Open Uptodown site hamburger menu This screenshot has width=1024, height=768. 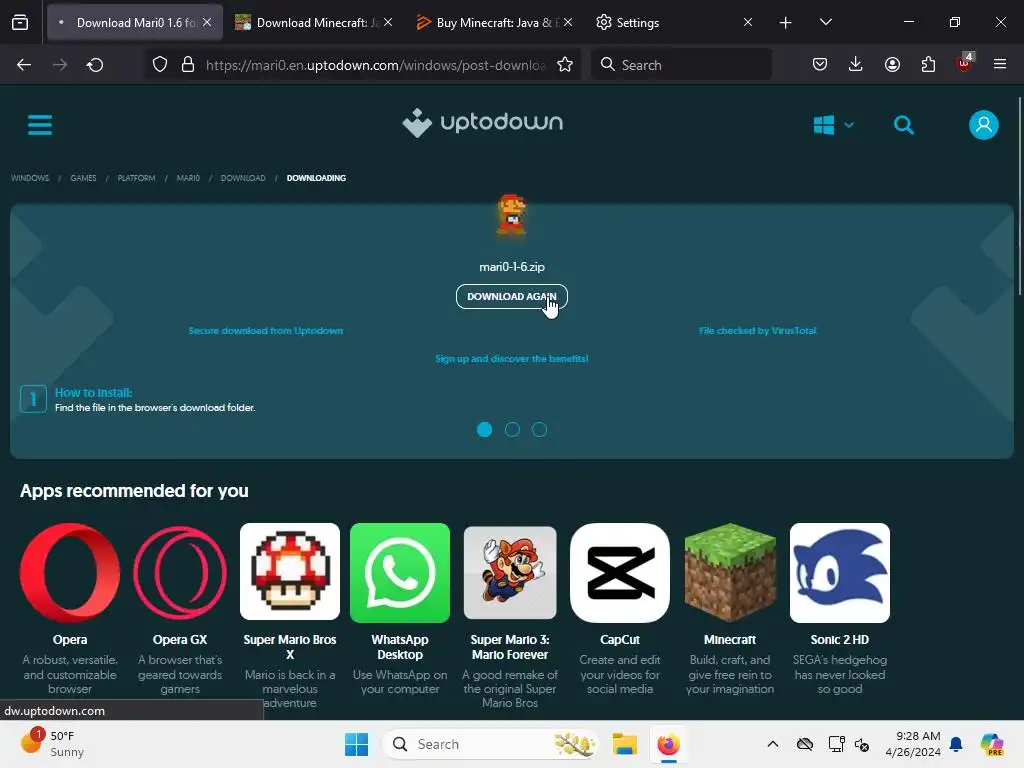coord(40,125)
